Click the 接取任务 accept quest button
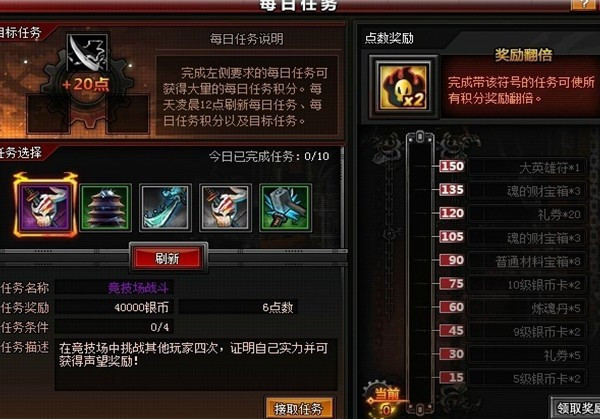The width and height of the screenshot is (600, 419). (x=298, y=409)
